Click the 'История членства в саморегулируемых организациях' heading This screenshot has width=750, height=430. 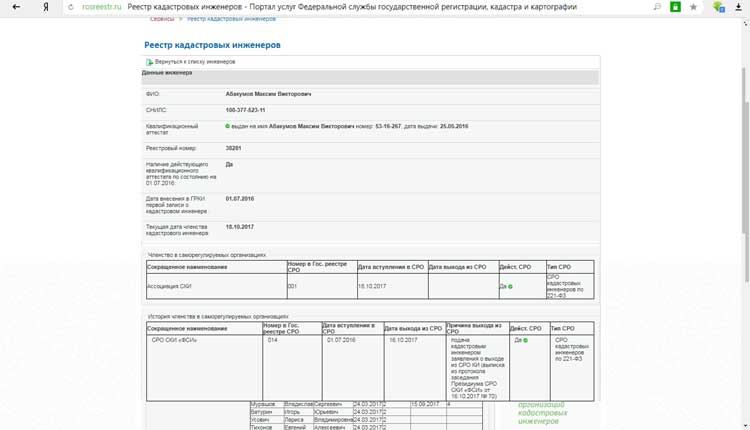(x=218, y=317)
